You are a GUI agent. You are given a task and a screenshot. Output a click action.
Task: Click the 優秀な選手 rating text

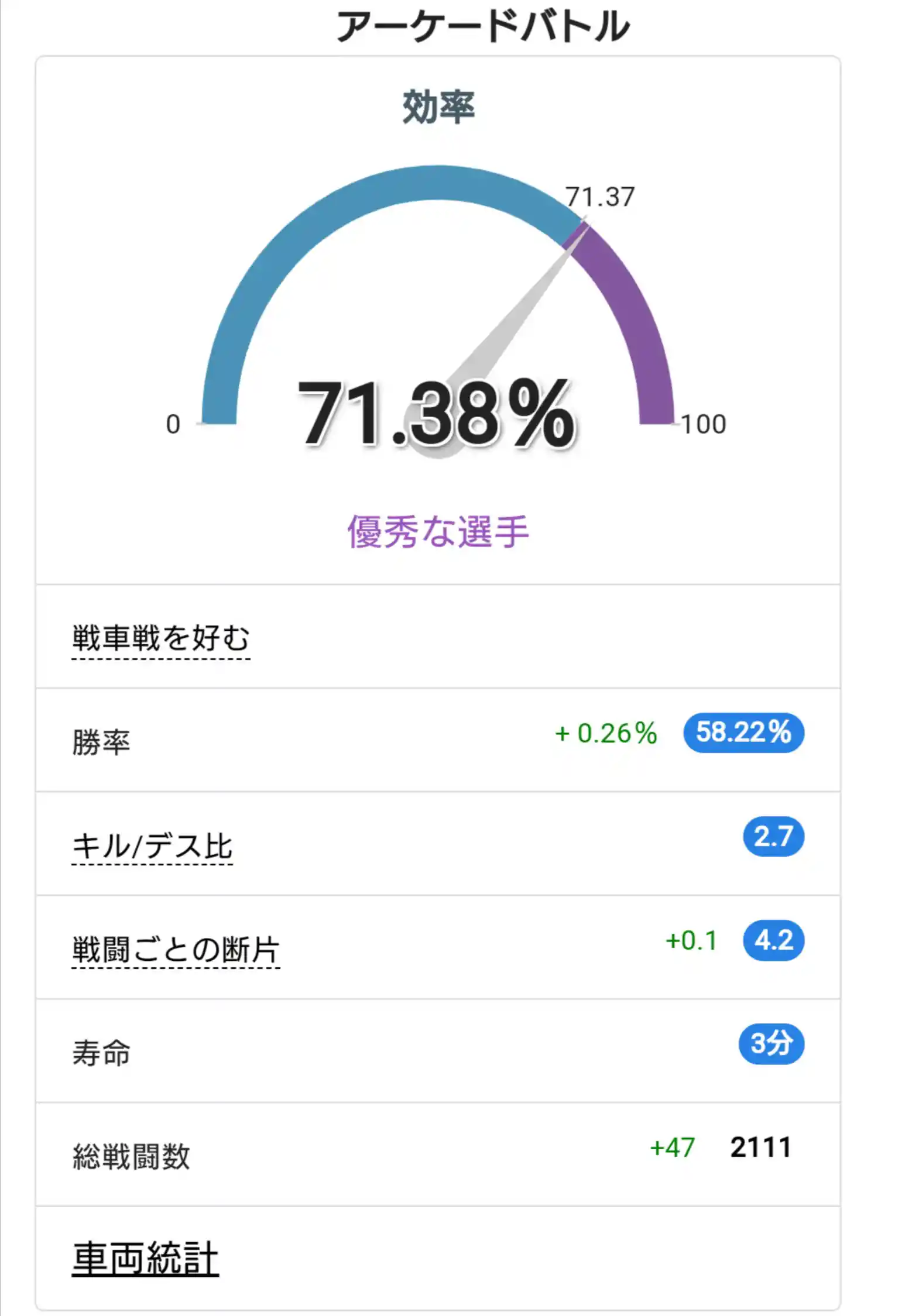pos(438,532)
